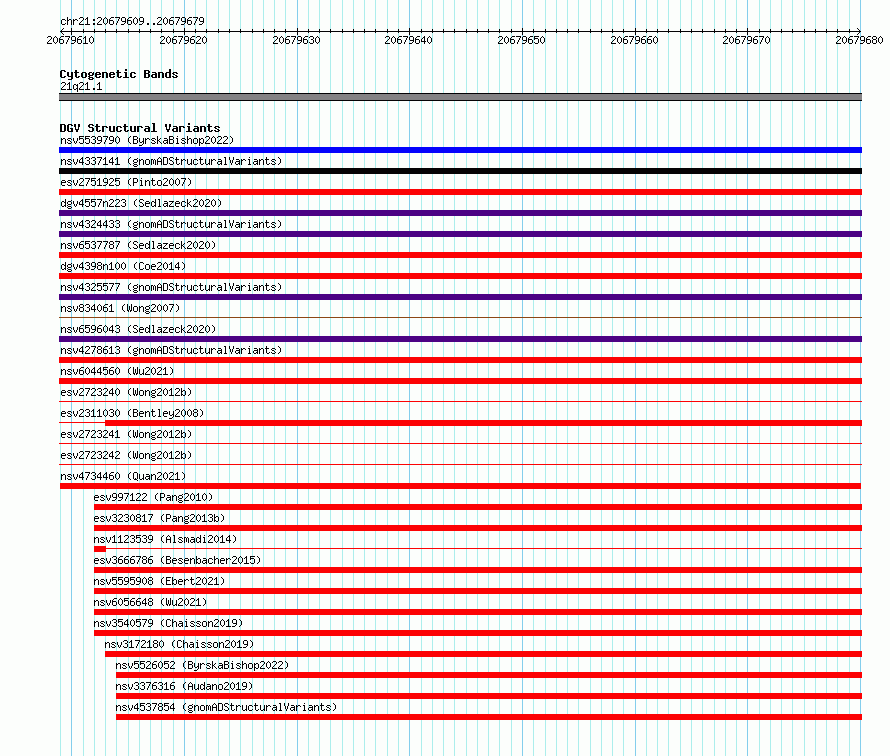Click the purple bar under nsv6596043

coord(460,339)
